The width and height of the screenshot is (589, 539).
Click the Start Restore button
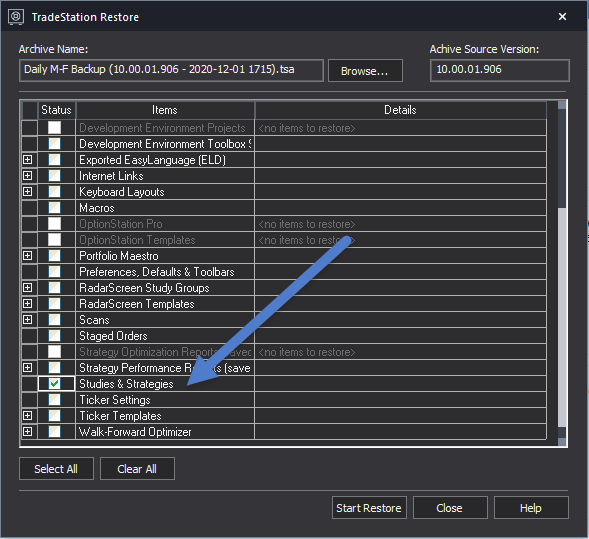[x=369, y=508]
